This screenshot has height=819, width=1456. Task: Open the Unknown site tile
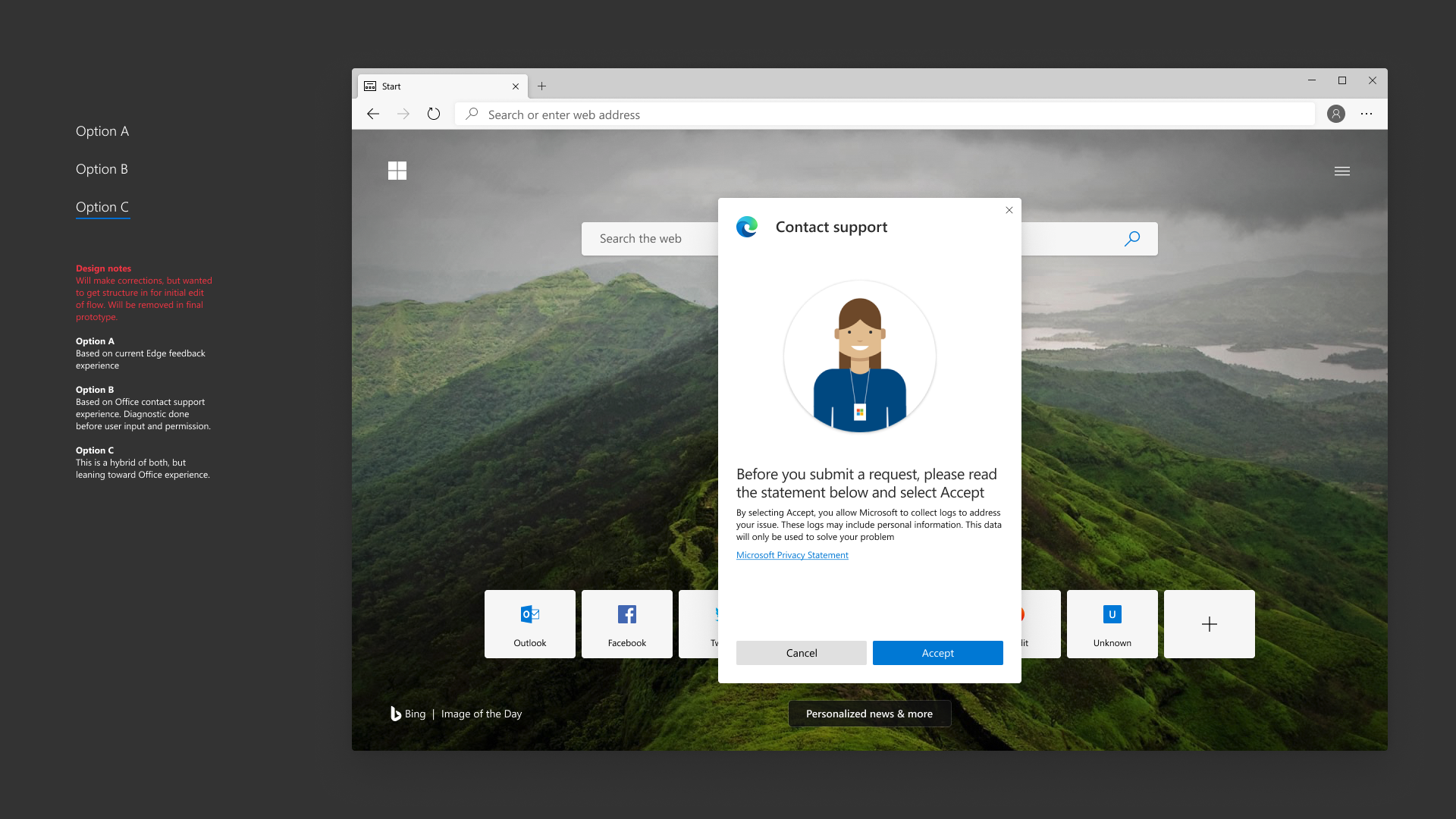(1112, 624)
